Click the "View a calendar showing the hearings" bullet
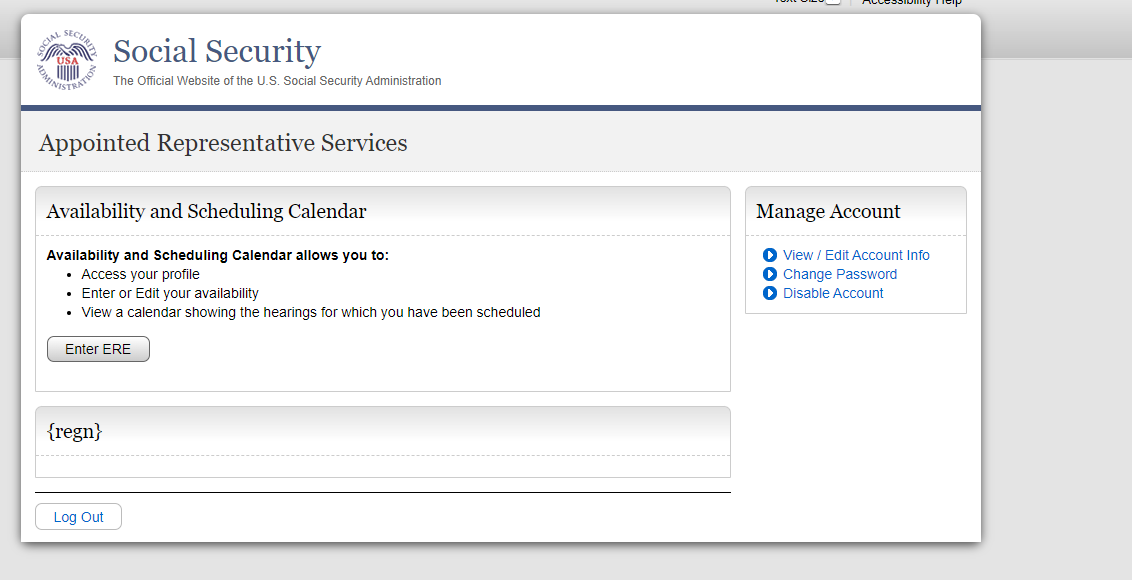The width and height of the screenshot is (1132, 580). 311,312
